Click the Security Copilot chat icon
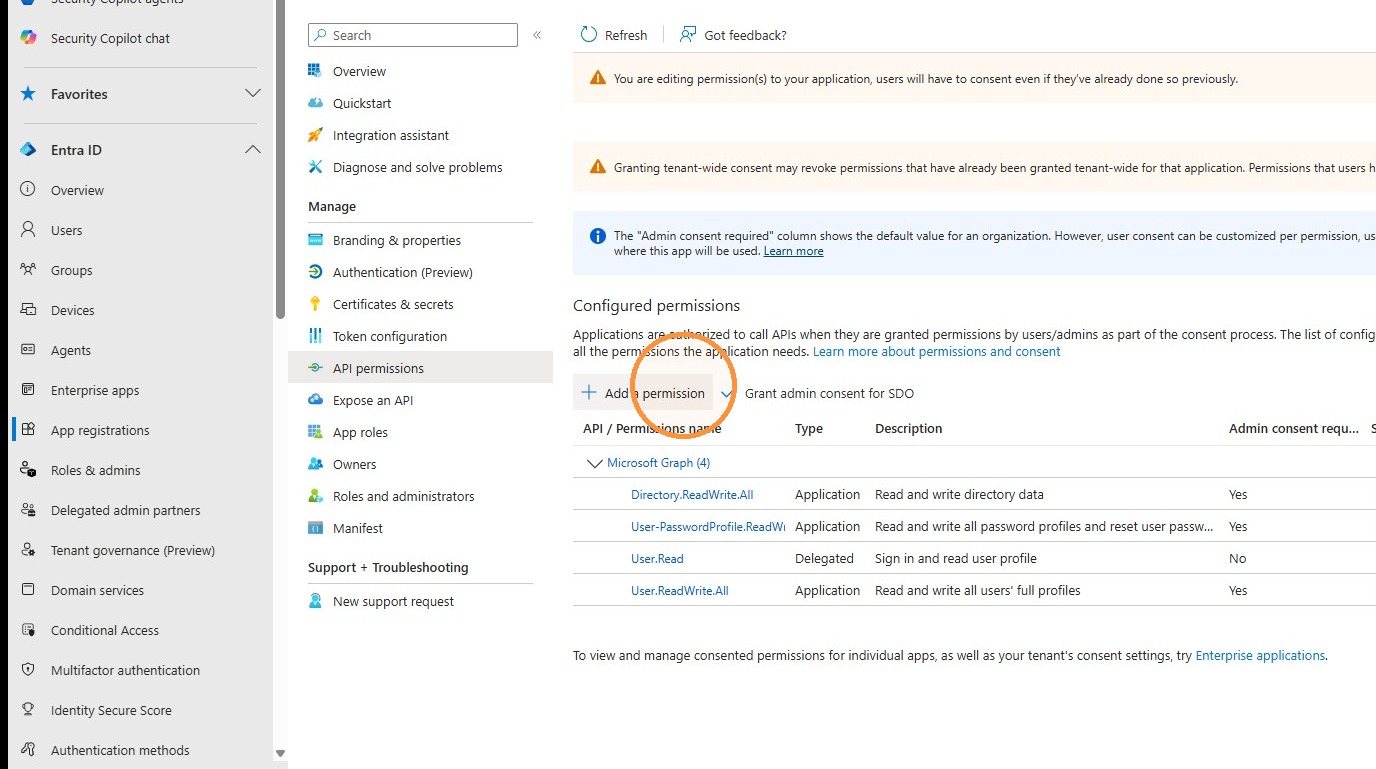The width and height of the screenshot is (1376, 769). (29, 38)
